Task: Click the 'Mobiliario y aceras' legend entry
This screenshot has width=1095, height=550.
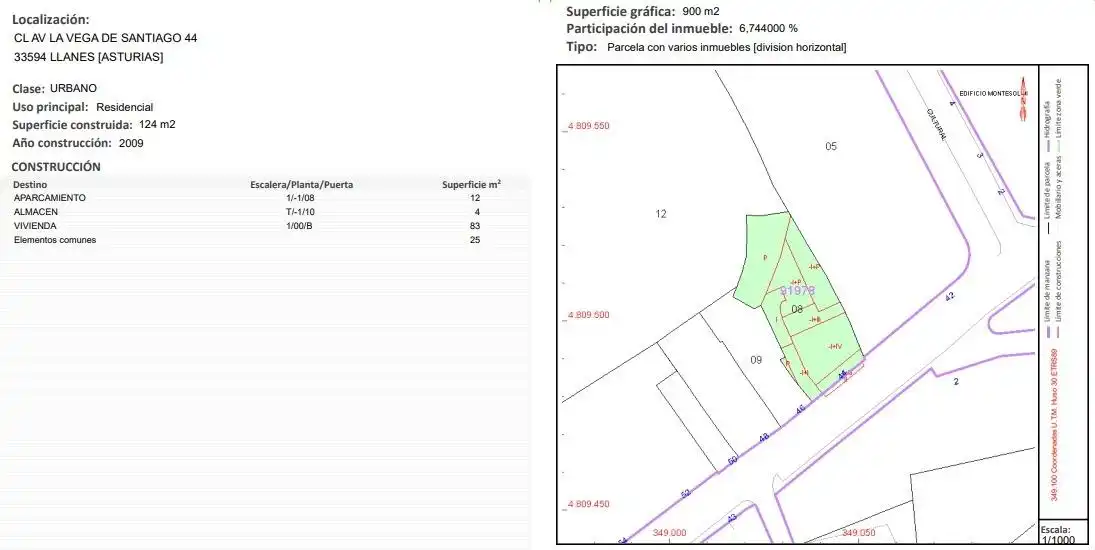Action: coord(1059,185)
